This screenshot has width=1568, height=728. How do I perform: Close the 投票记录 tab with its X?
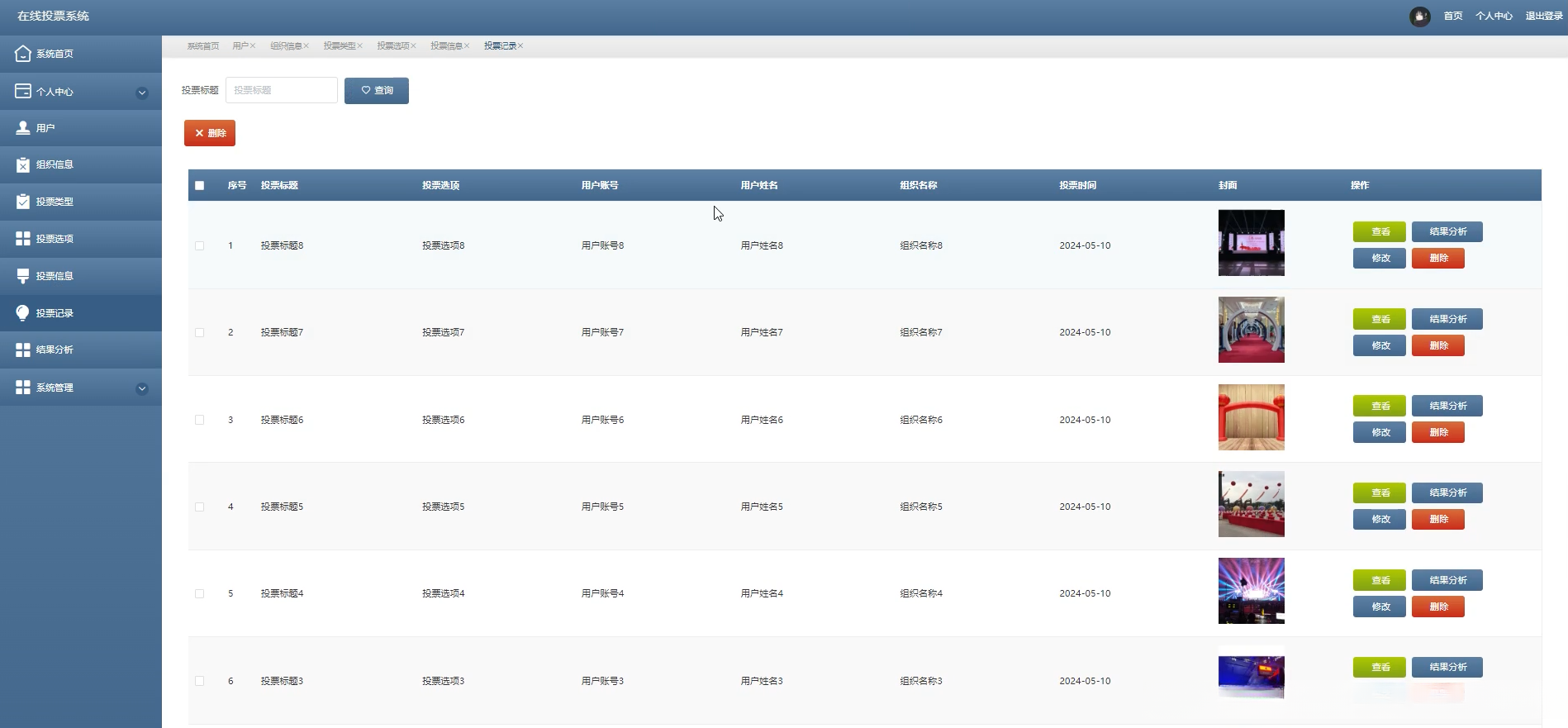point(520,46)
